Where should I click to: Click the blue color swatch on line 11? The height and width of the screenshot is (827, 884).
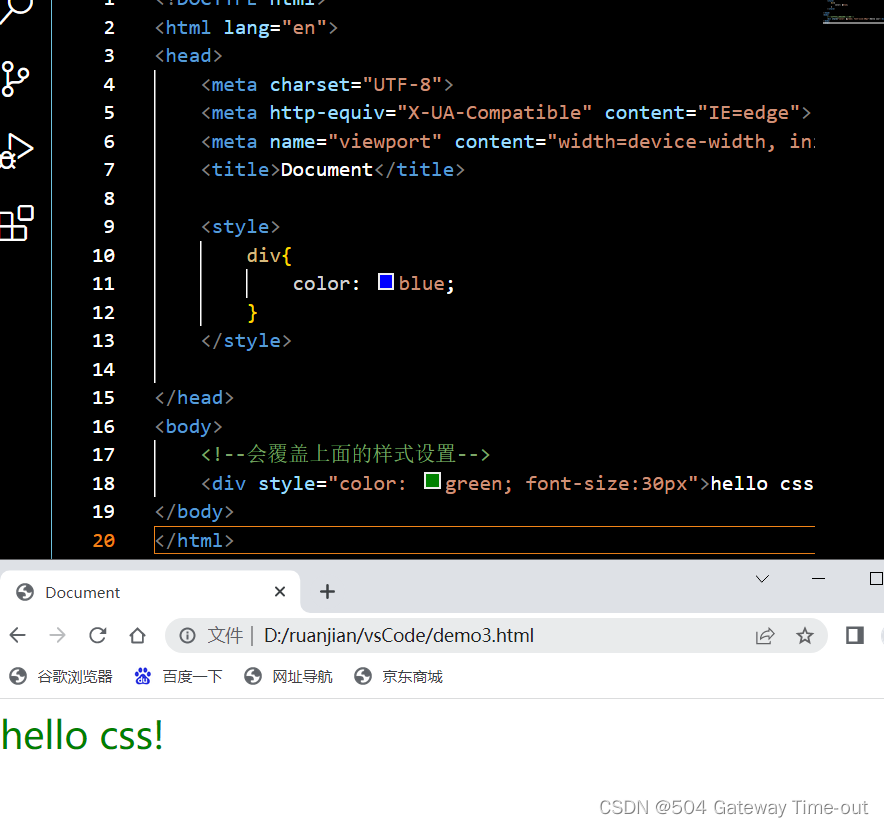coord(386,282)
